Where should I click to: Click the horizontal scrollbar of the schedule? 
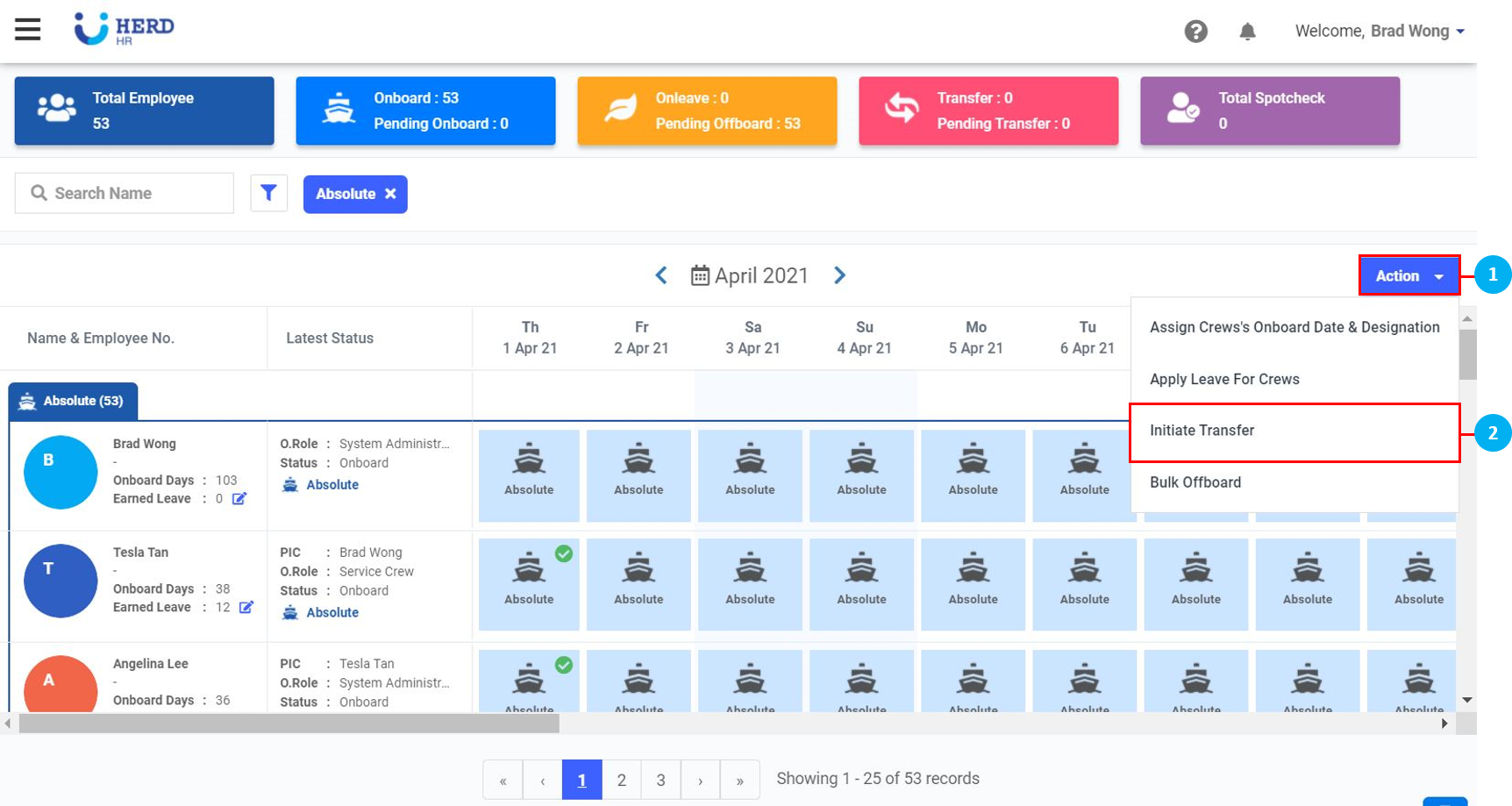[x=289, y=724]
